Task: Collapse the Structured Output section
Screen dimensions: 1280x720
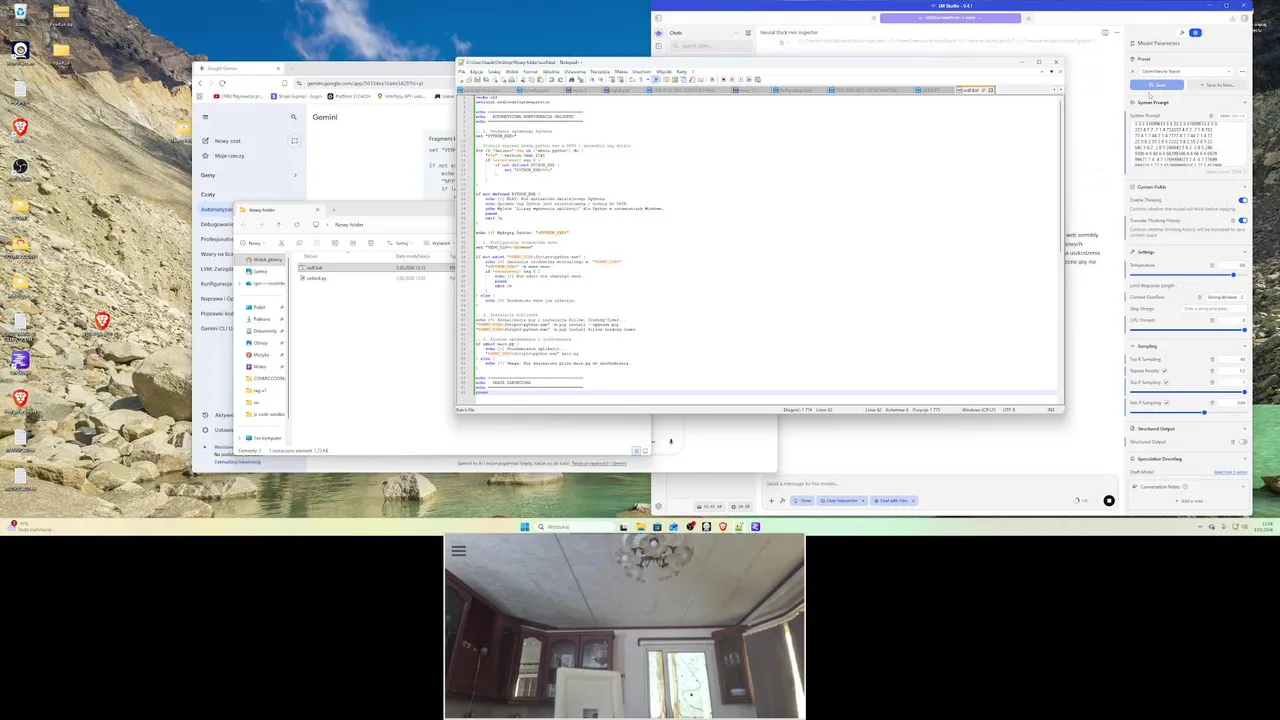Action: pyautogui.click(x=1244, y=429)
